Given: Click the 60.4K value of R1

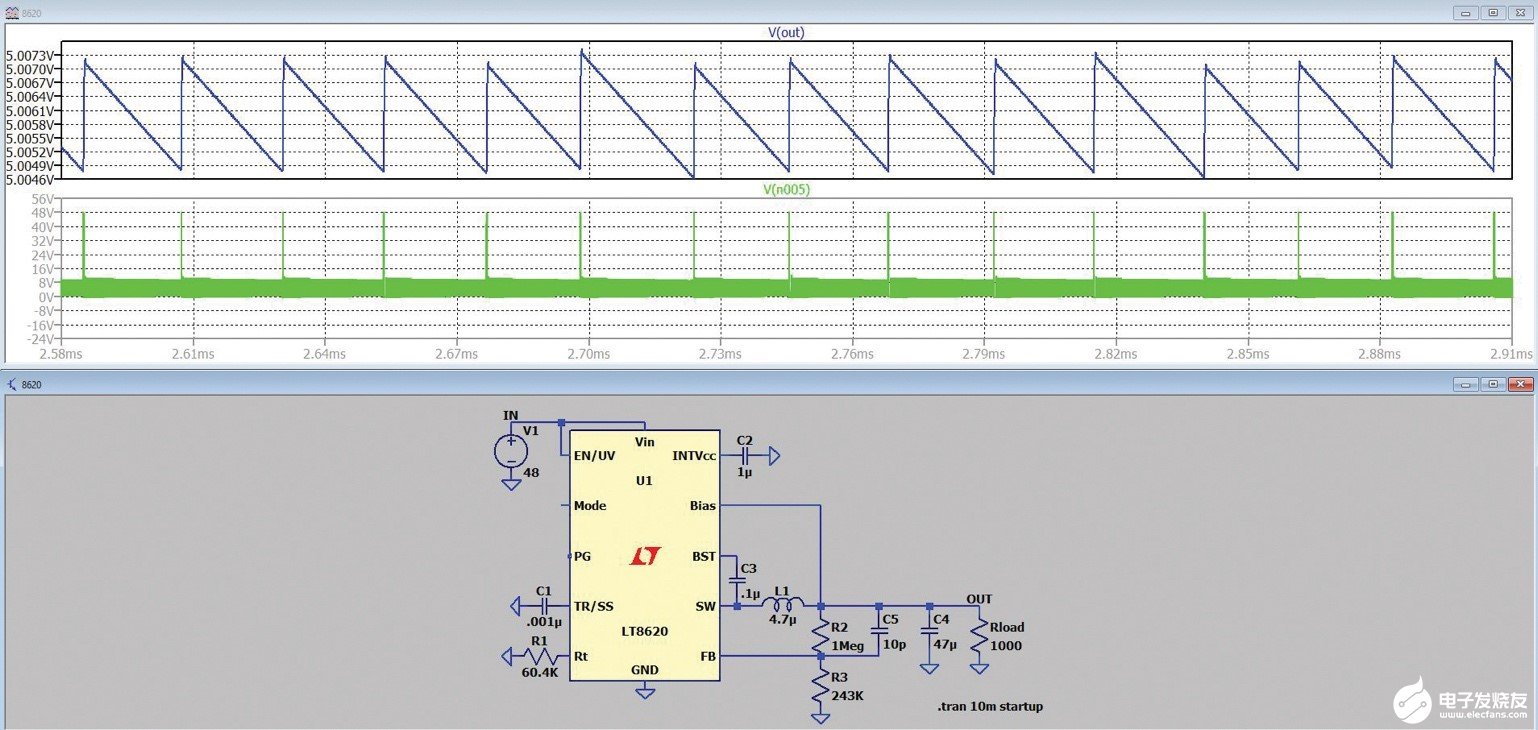Looking at the screenshot, I should tap(540, 672).
